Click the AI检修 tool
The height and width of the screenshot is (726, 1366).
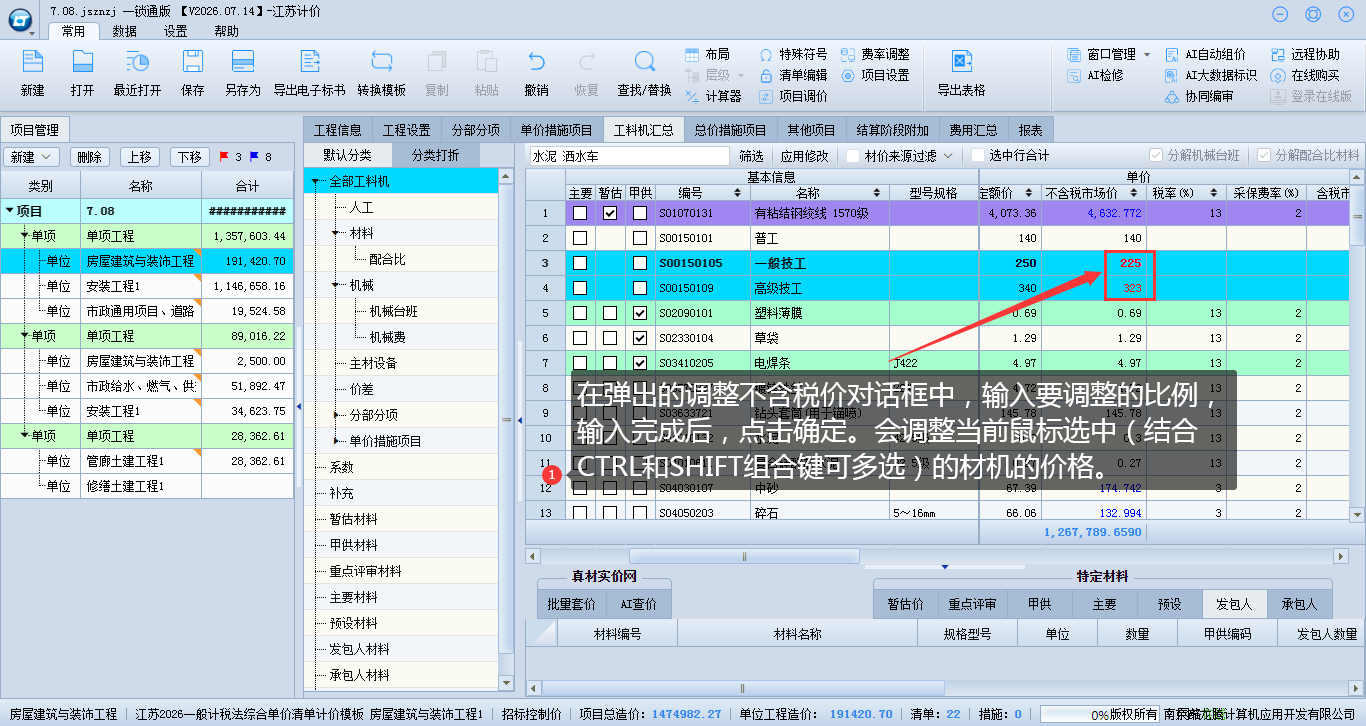click(1095, 75)
